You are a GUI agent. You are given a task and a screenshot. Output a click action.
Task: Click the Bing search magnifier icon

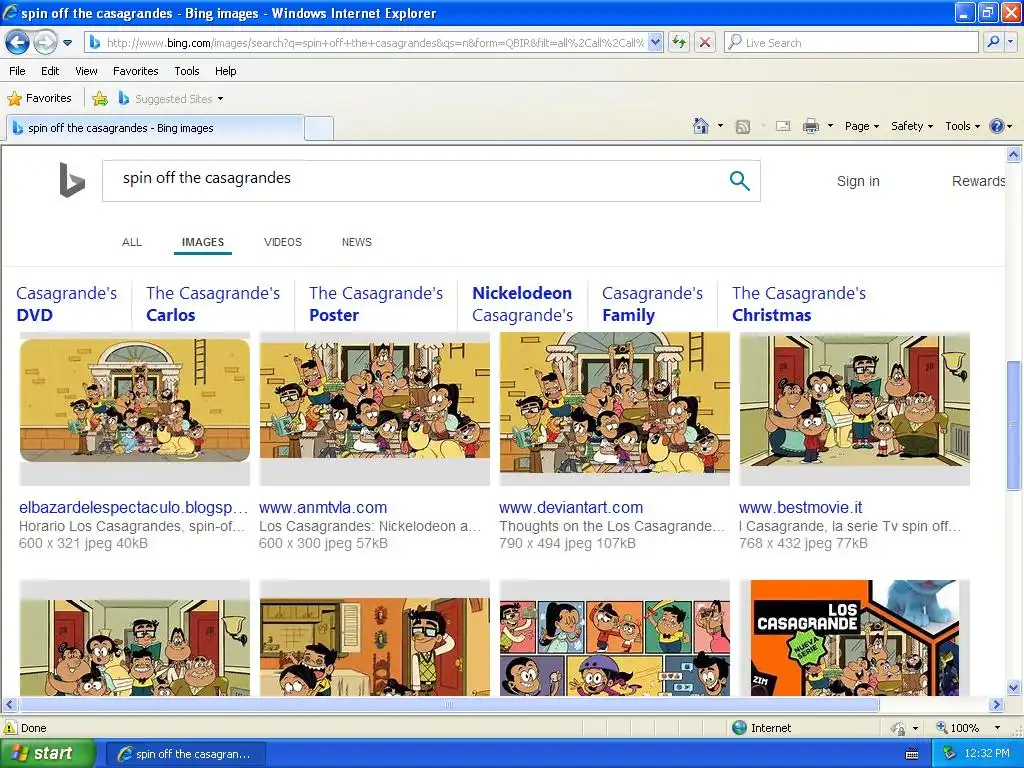coord(739,181)
